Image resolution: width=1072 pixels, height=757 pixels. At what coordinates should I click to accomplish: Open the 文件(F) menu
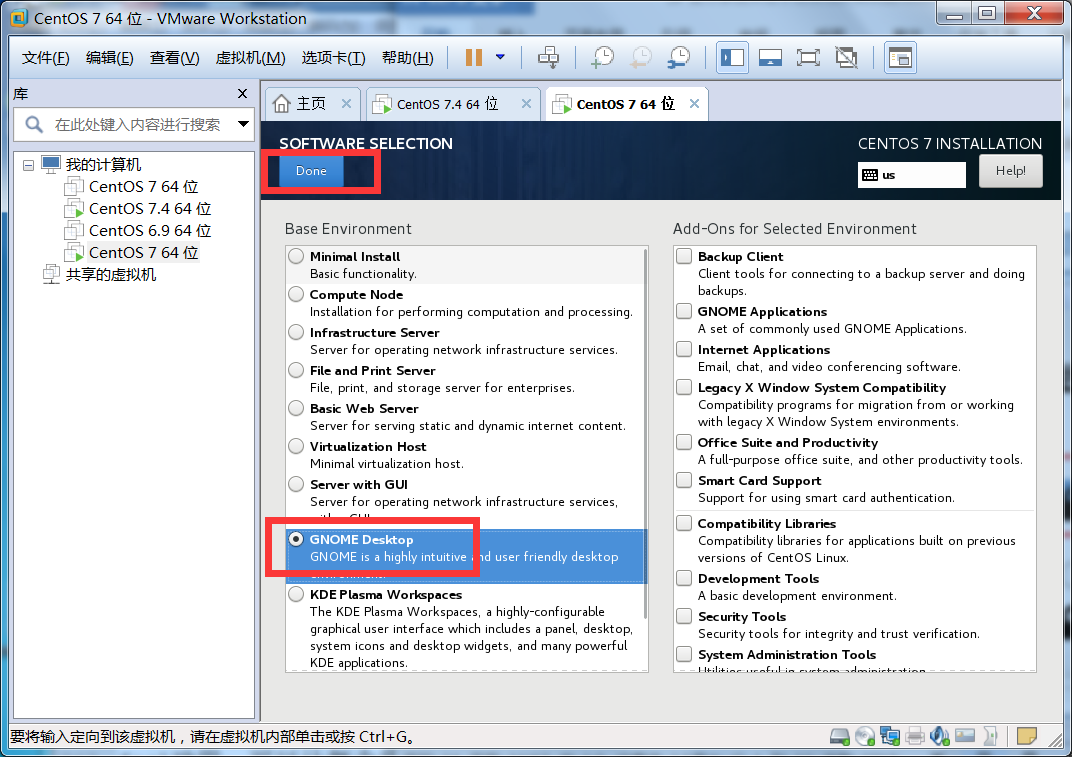(x=46, y=57)
